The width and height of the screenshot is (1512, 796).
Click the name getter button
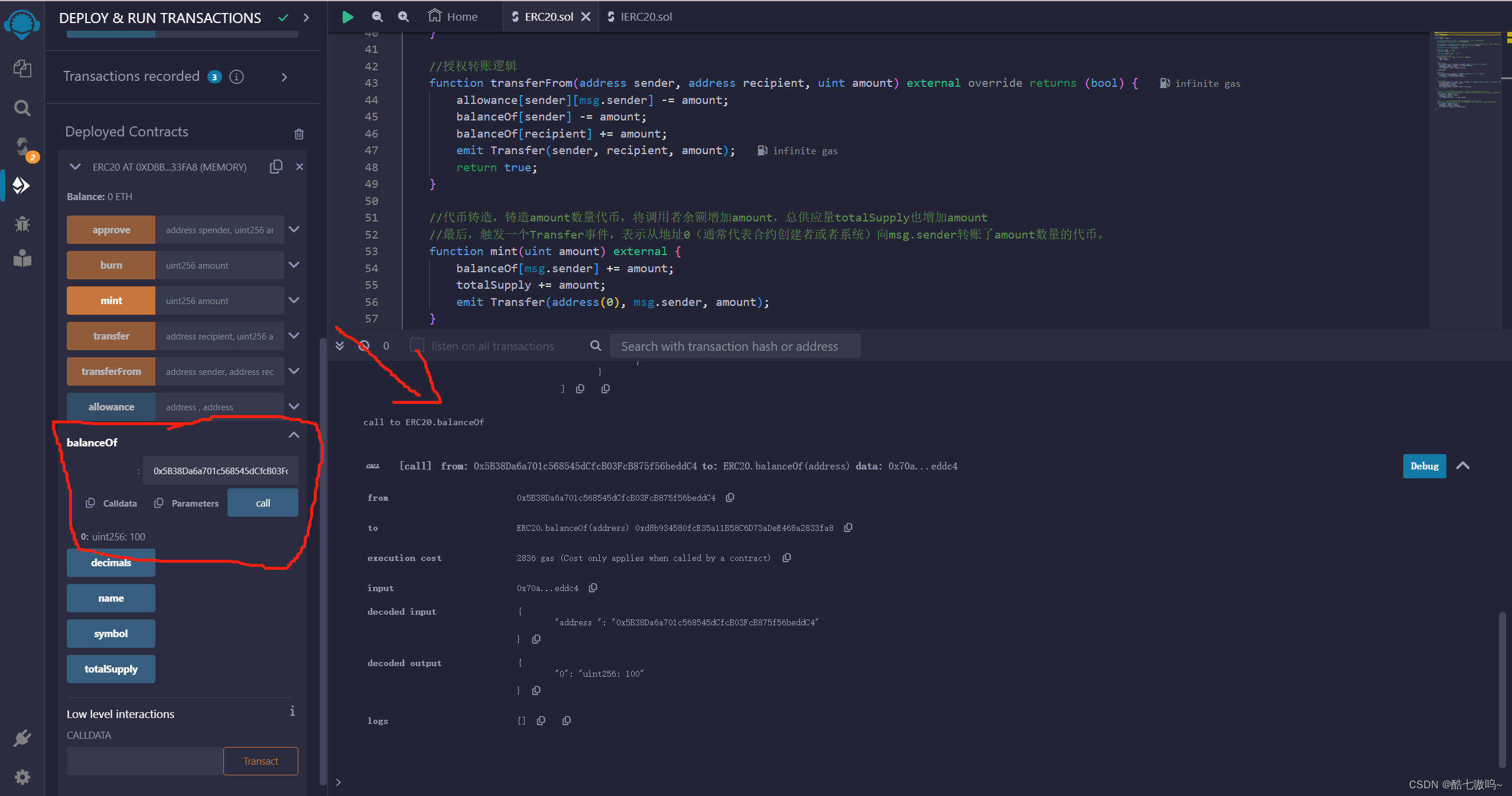coord(111,598)
